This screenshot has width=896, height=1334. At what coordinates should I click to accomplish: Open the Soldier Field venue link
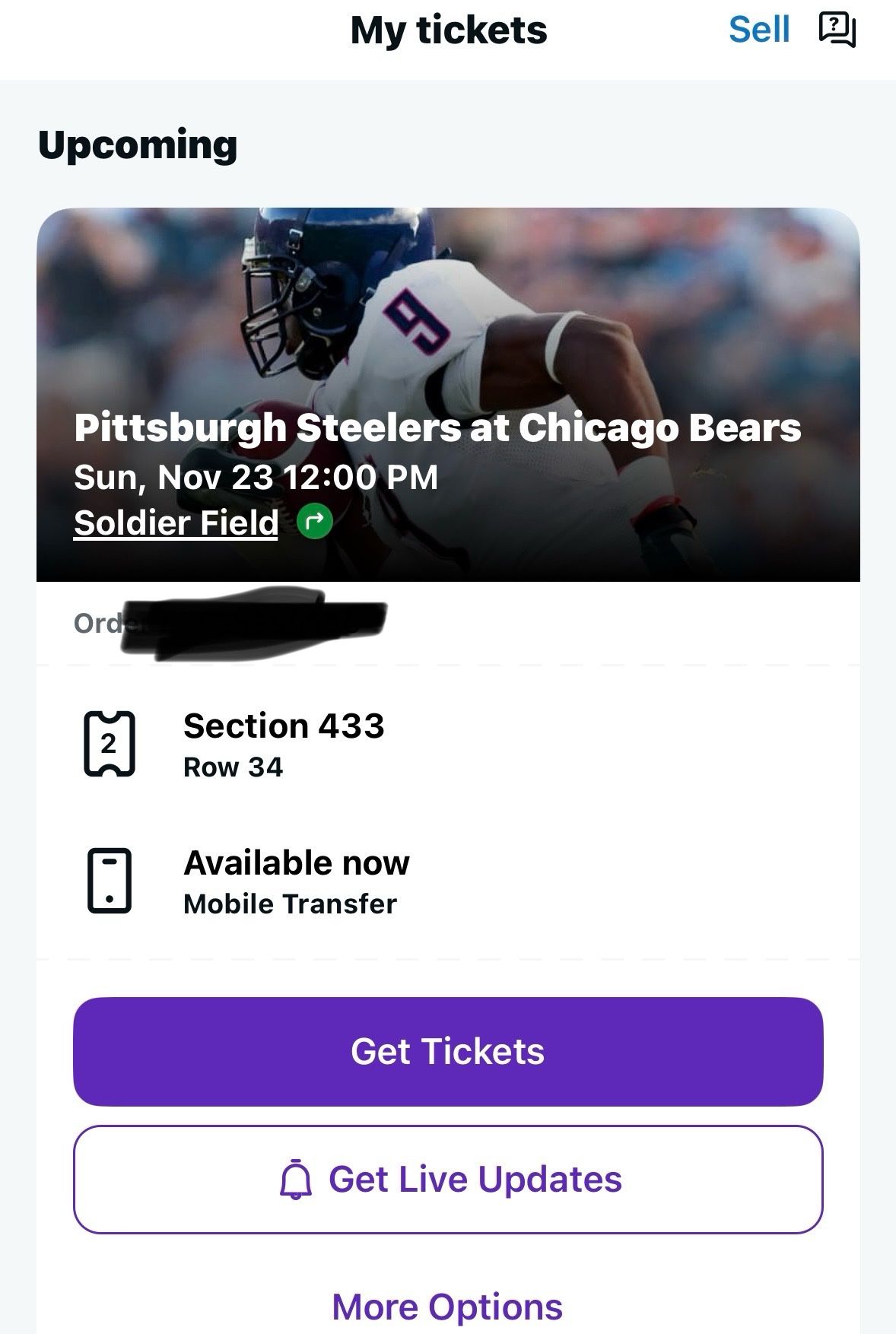pos(176,523)
